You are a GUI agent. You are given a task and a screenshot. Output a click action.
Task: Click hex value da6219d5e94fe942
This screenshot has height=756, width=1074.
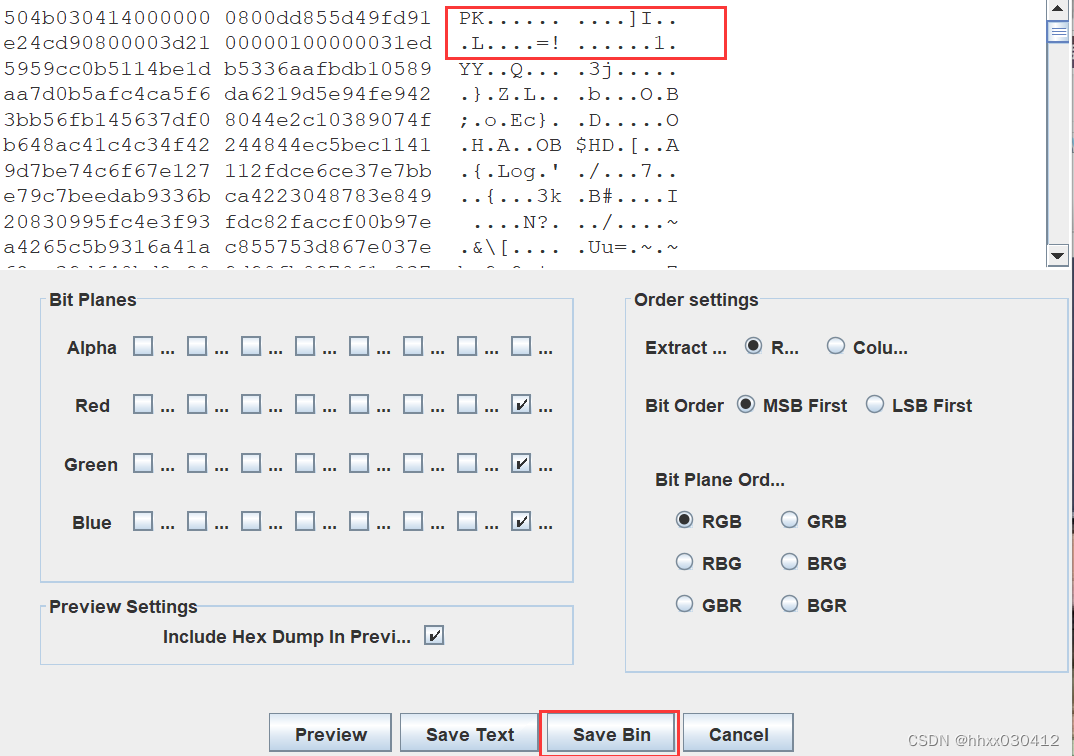(328, 94)
